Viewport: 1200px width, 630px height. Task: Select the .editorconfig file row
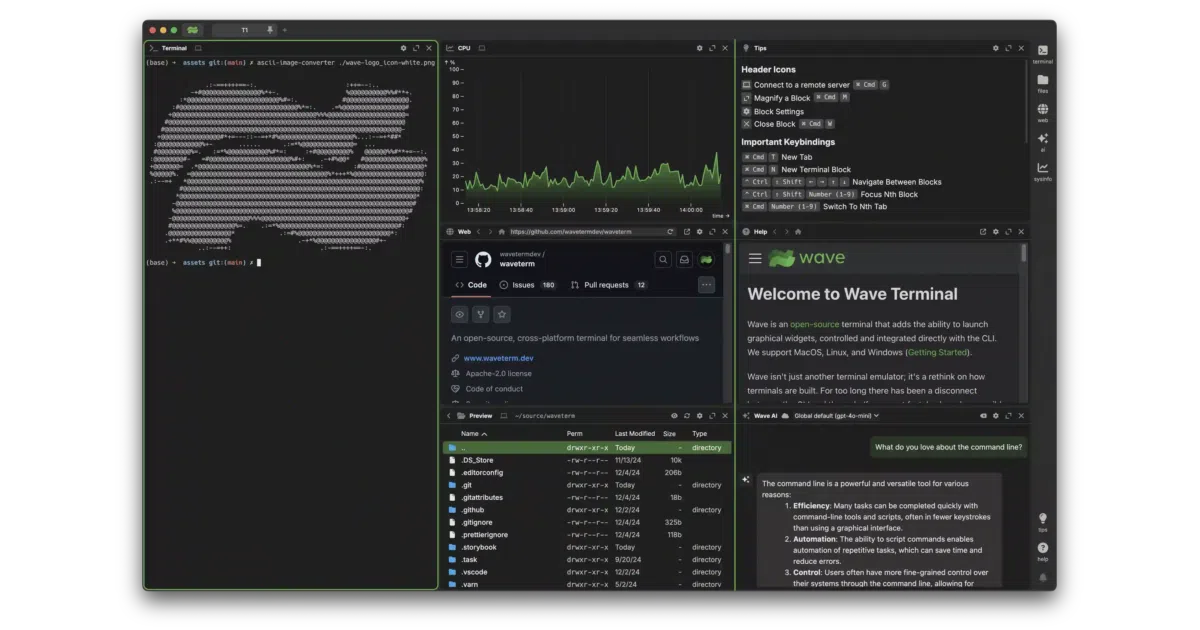[586, 472]
